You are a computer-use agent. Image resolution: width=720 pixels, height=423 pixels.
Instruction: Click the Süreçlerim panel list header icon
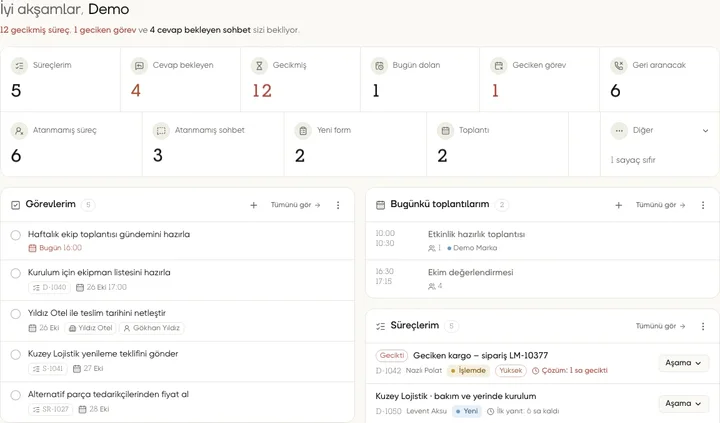(381, 326)
